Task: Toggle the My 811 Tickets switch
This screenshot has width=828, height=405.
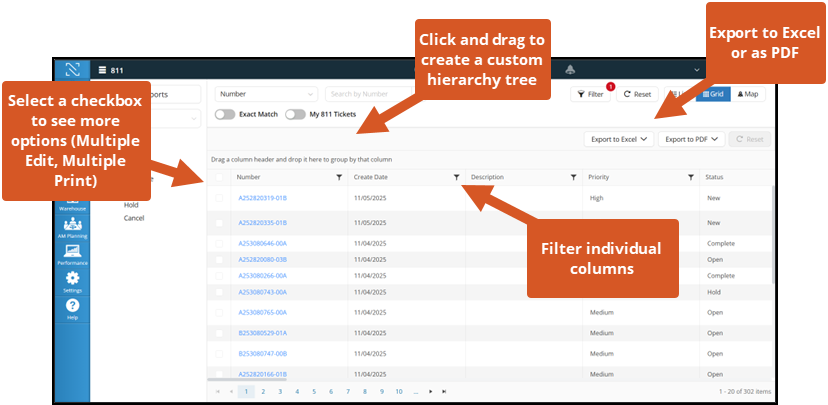Action: (295, 115)
